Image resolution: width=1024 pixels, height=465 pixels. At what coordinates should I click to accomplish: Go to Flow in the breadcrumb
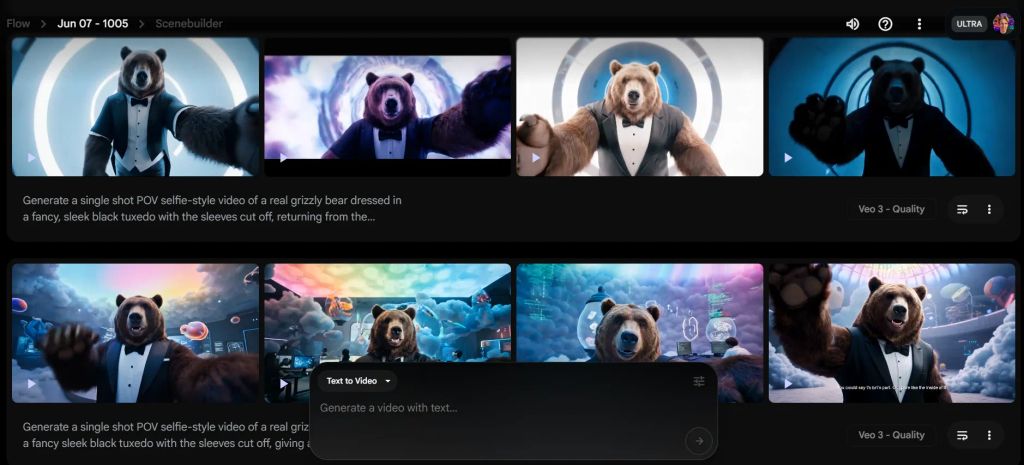click(18, 24)
